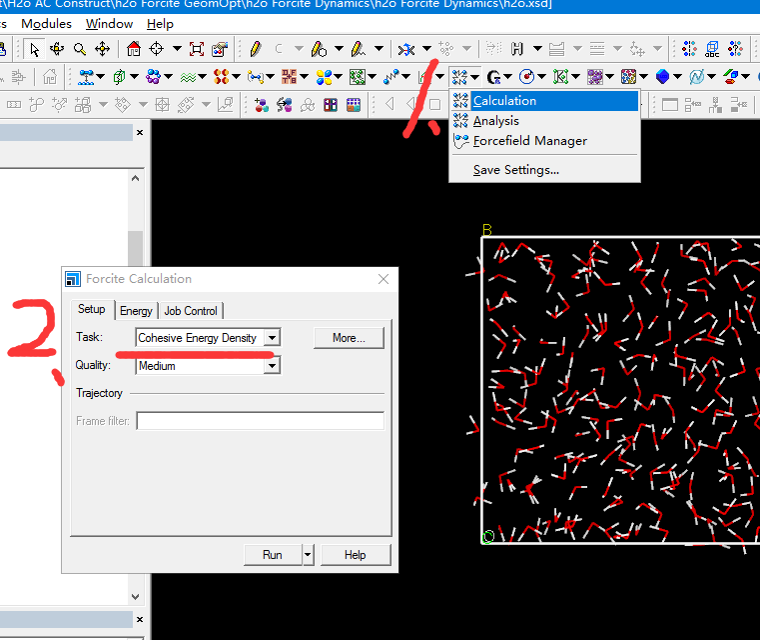Open dropdown arrow beside Clean icon
Image resolution: width=760 pixels, height=640 pixels.
pyautogui.click(x=427, y=49)
